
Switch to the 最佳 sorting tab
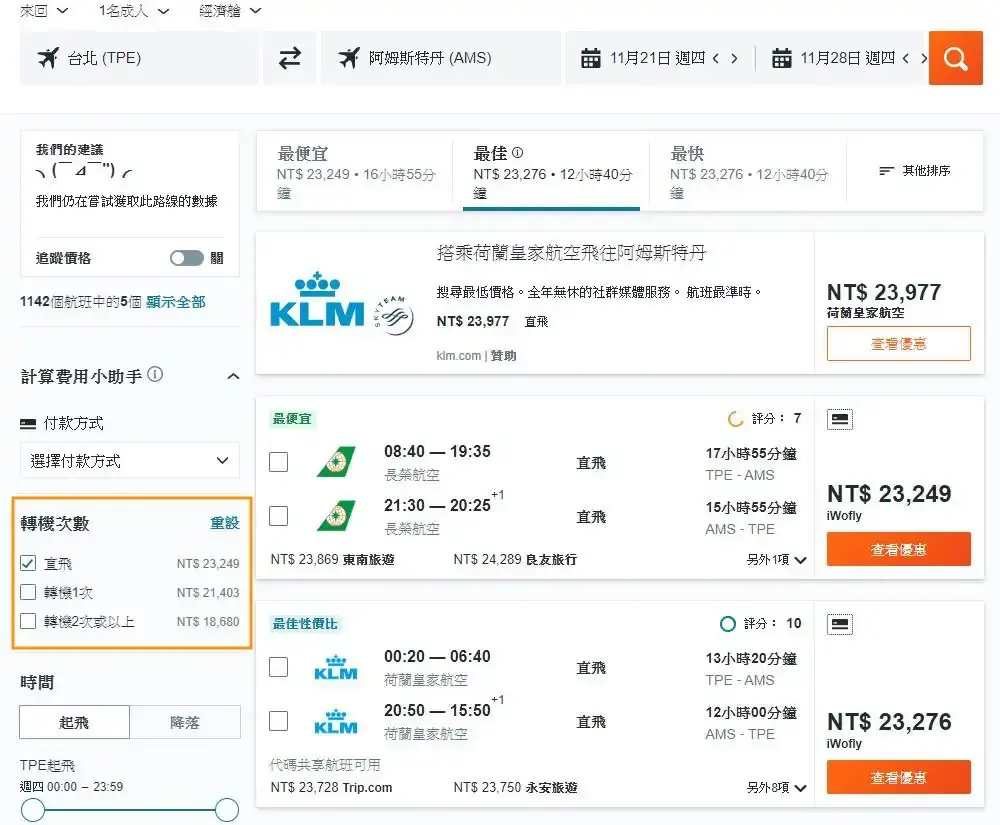pos(552,172)
